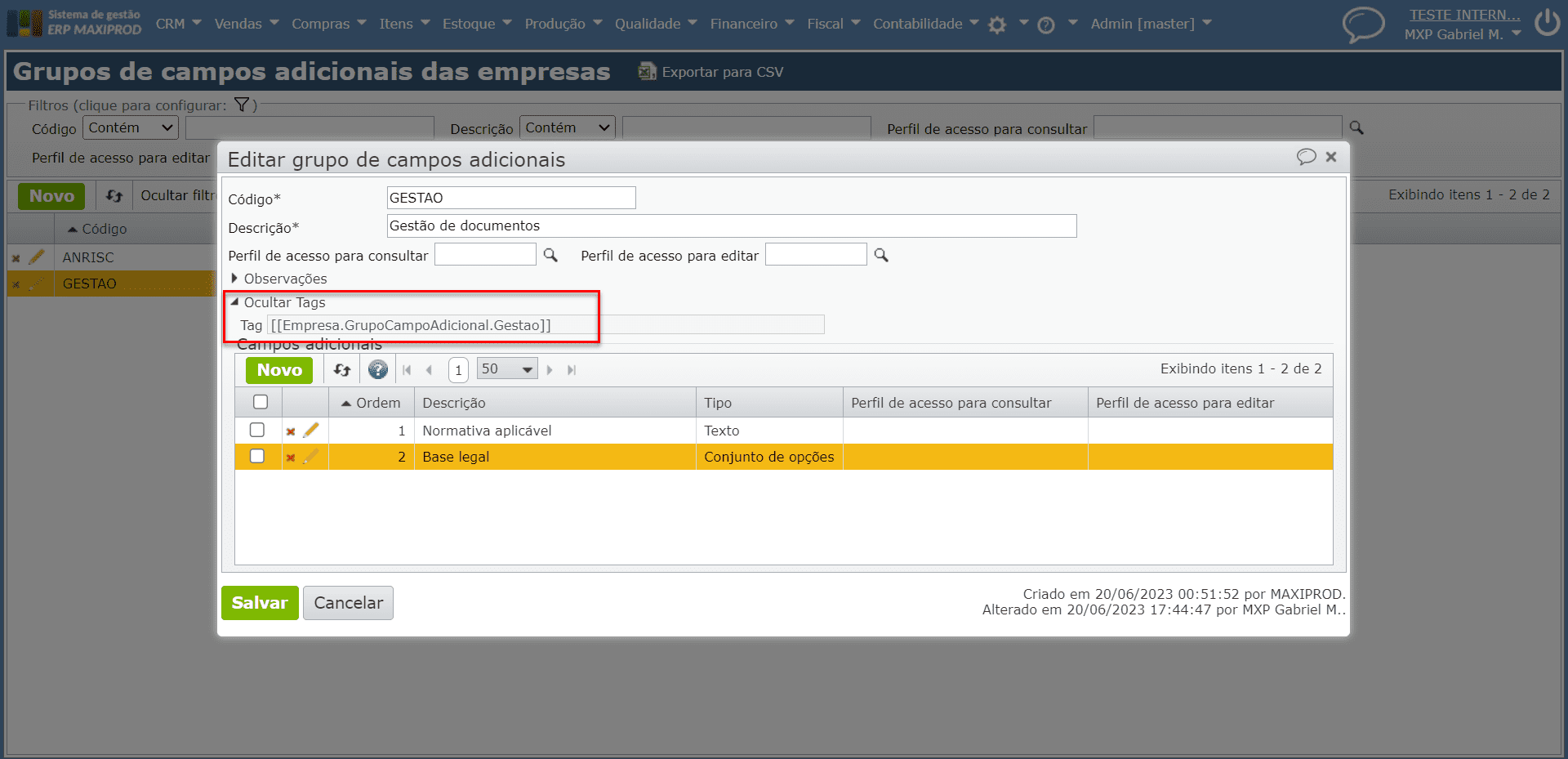
Task: Delete the Normativa aplicável row
Action: (291, 431)
